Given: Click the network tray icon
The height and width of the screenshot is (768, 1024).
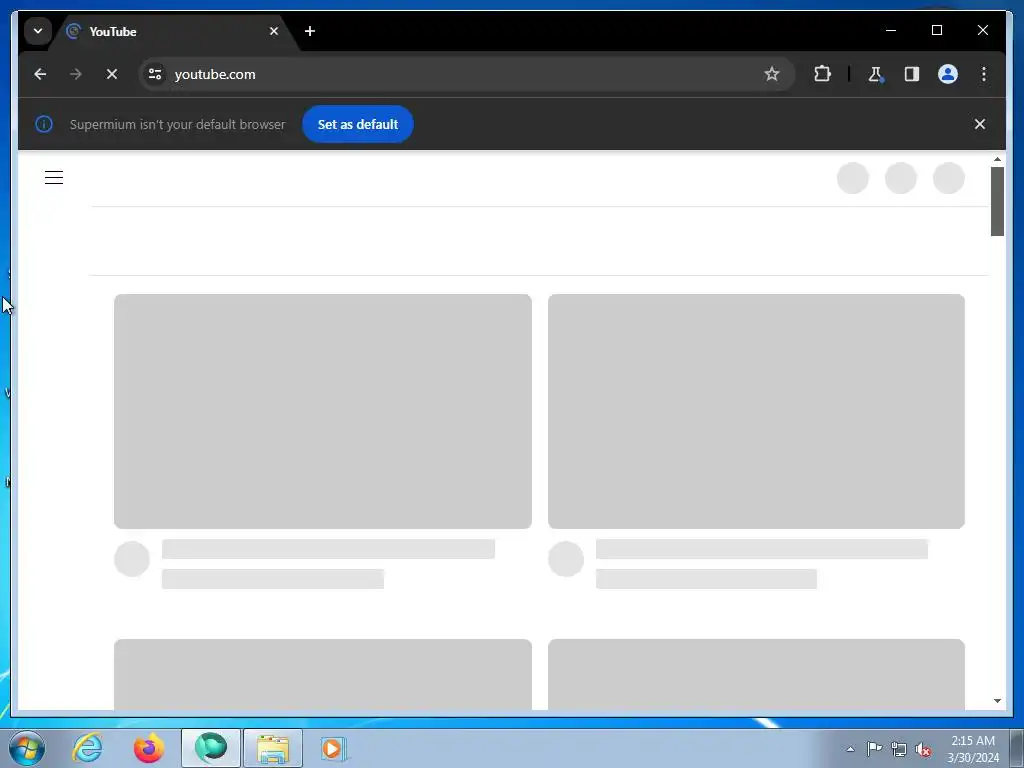Looking at the screenshot, I should [899, 749].
